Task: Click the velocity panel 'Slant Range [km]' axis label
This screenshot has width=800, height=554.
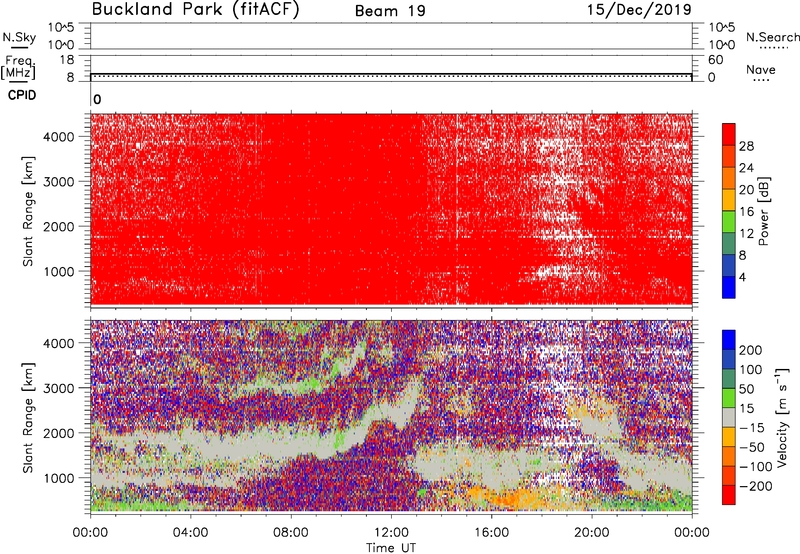Action: pyautogui.click(x=28, y=417)
